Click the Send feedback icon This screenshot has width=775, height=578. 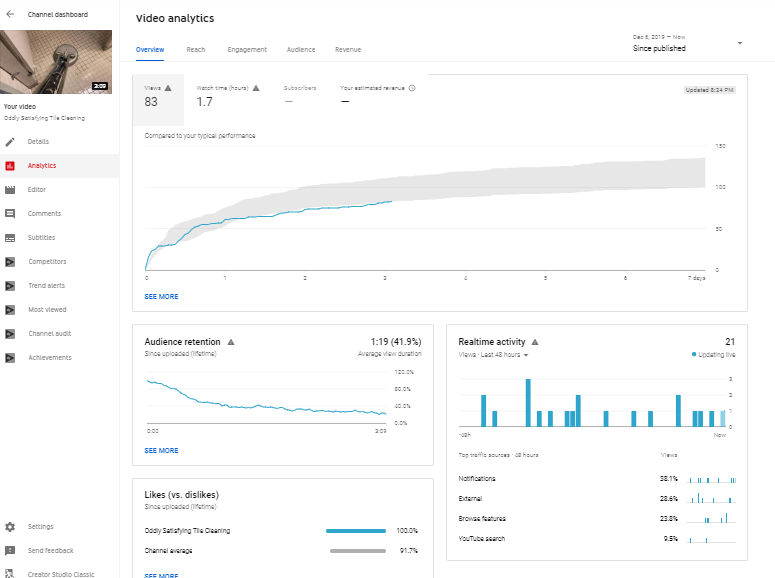[10, 551]
